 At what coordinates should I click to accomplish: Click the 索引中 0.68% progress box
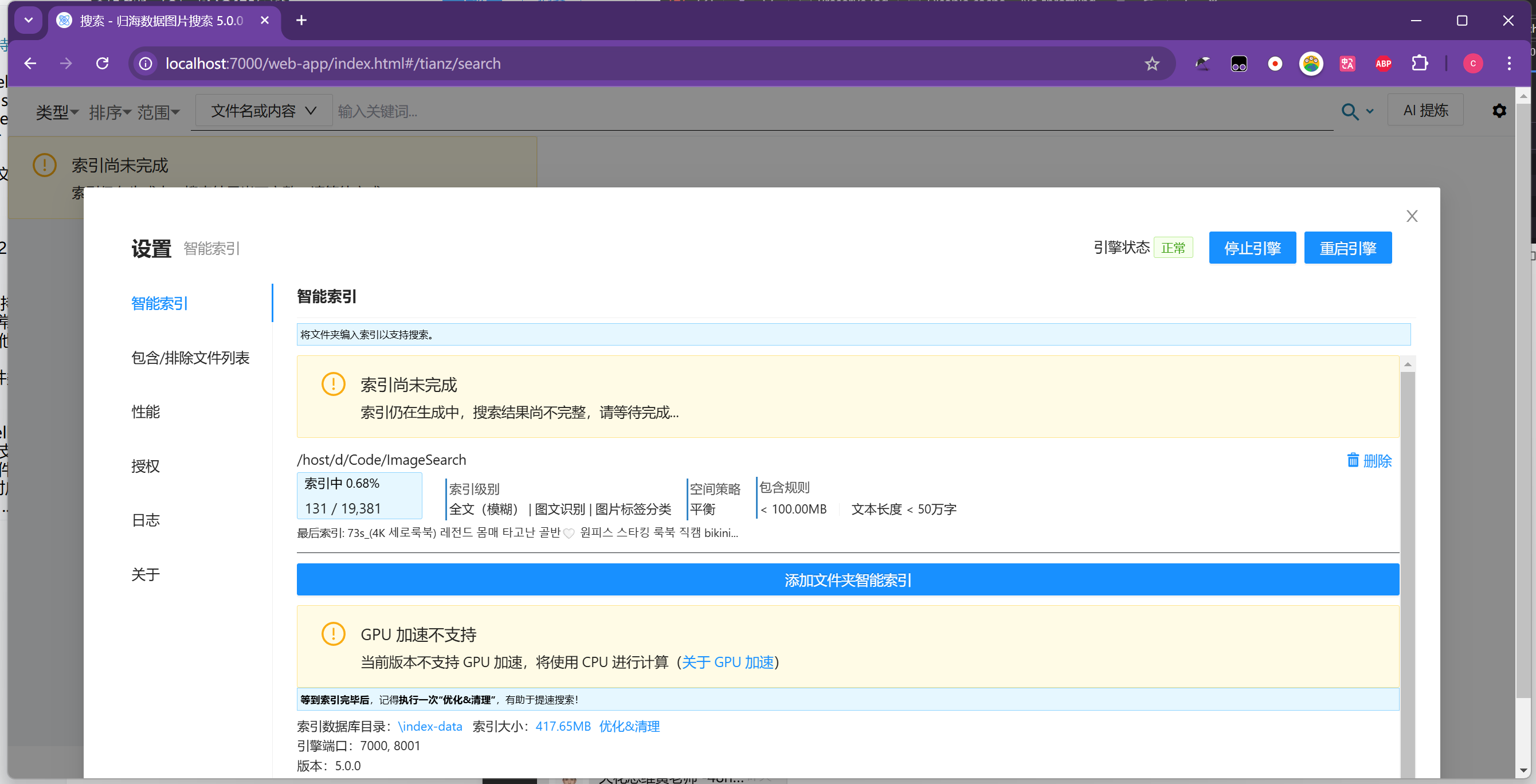coord(359,495)
